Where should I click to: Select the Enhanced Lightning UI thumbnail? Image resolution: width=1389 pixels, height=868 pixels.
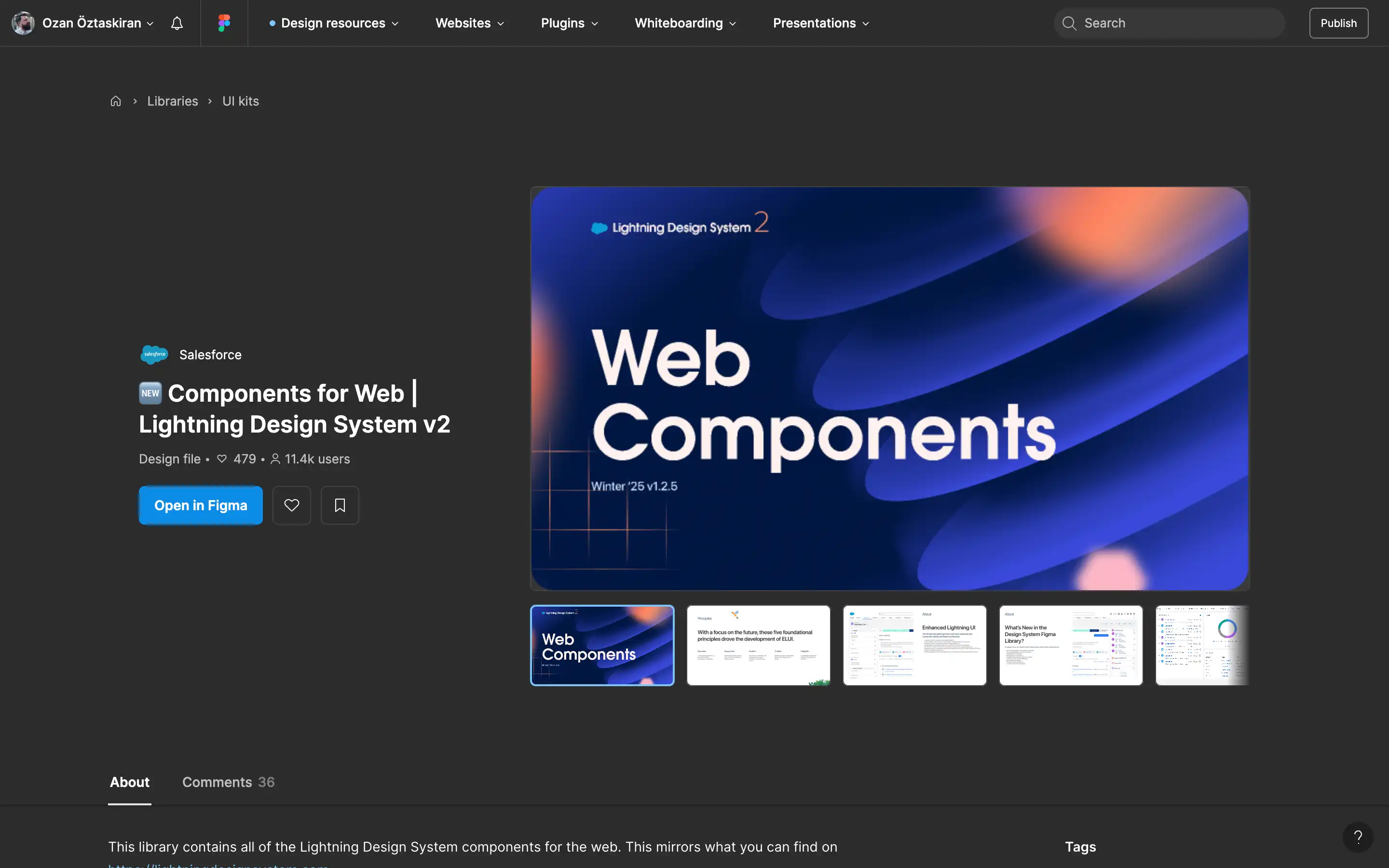pyautogui.click(x=914, y=645)
